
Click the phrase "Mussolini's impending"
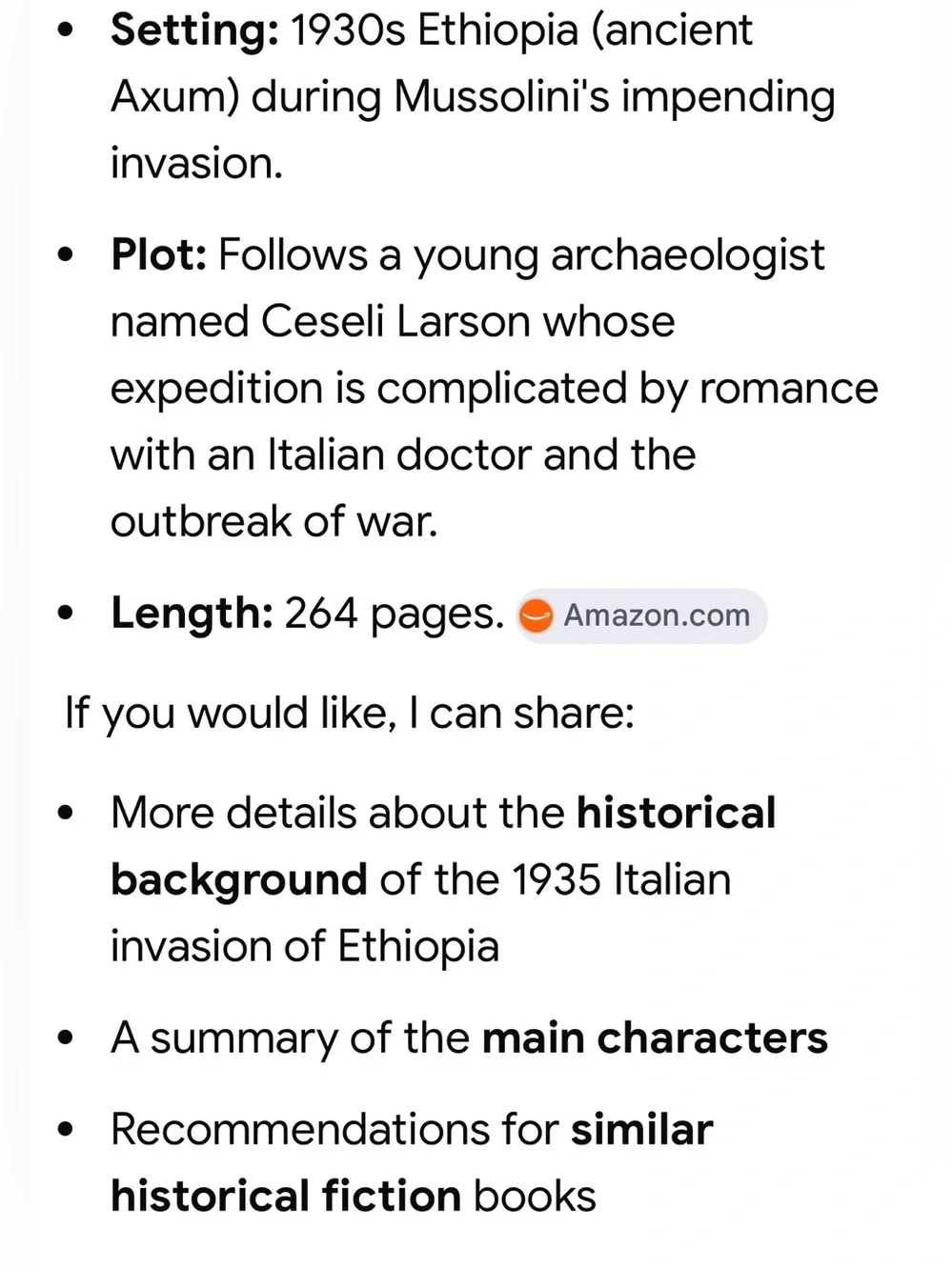point(615,98)
